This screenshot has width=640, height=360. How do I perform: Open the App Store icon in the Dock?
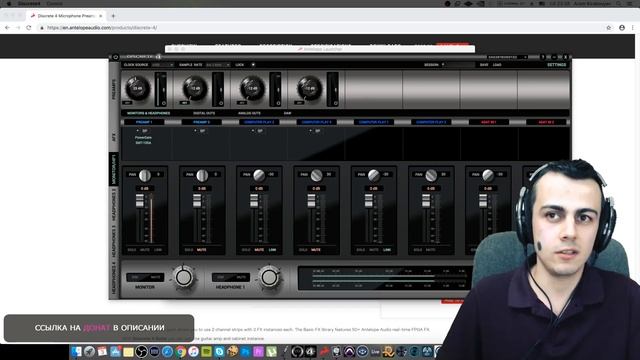pyautogui.click(x=116, y=351)
